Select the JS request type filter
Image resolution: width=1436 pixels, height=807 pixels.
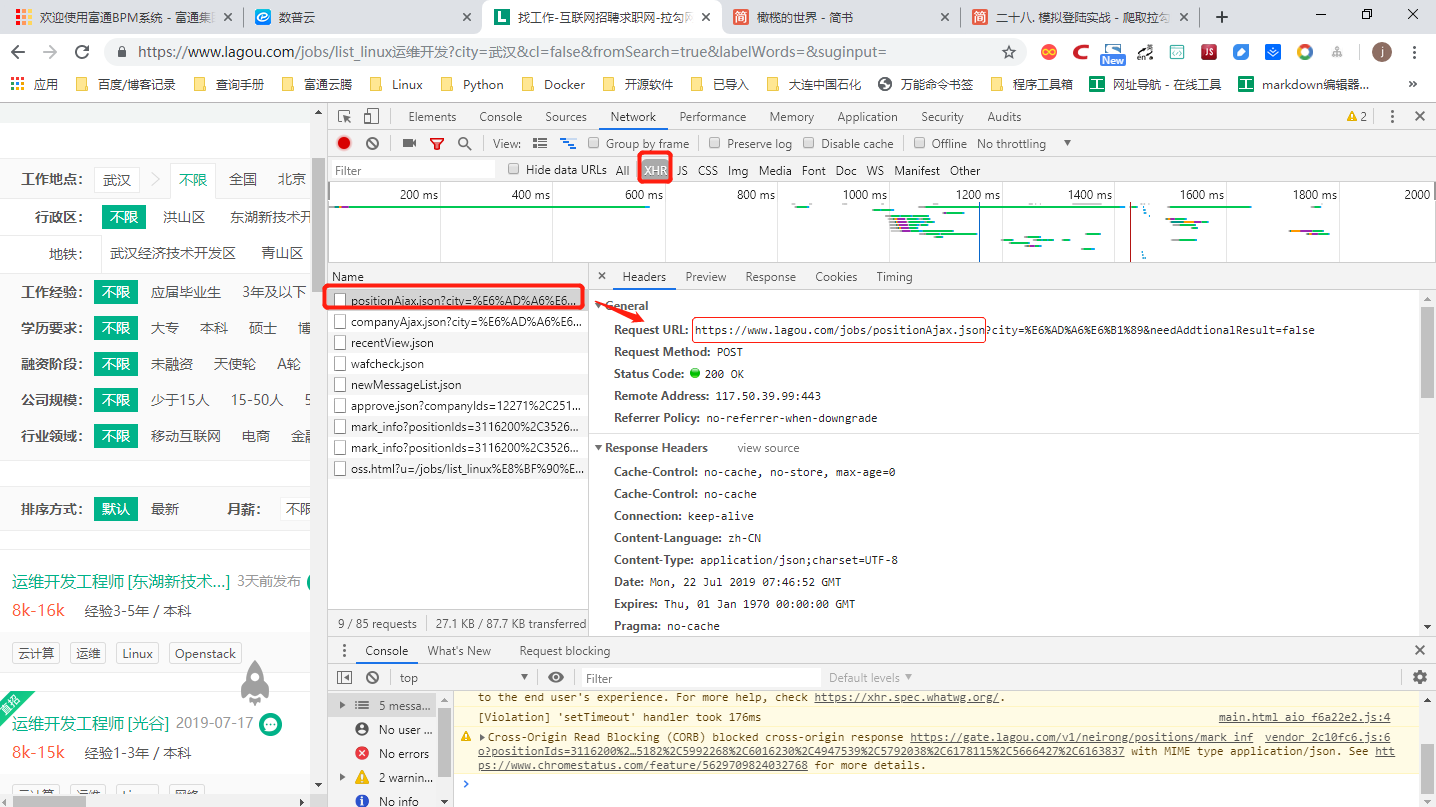[682, 171]
